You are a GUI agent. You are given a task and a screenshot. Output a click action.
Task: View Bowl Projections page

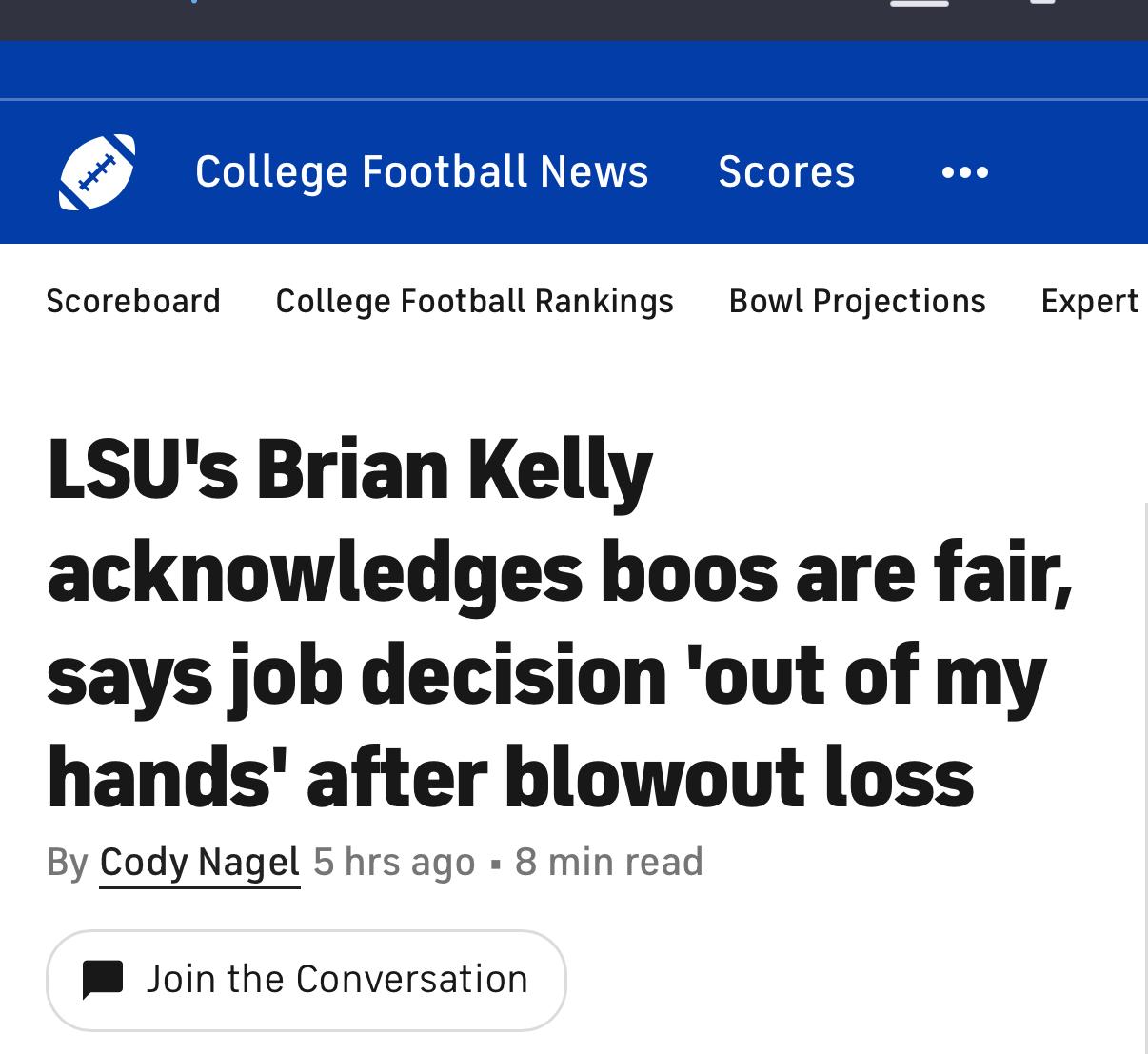pyautogui.click(x=857, y=301)
